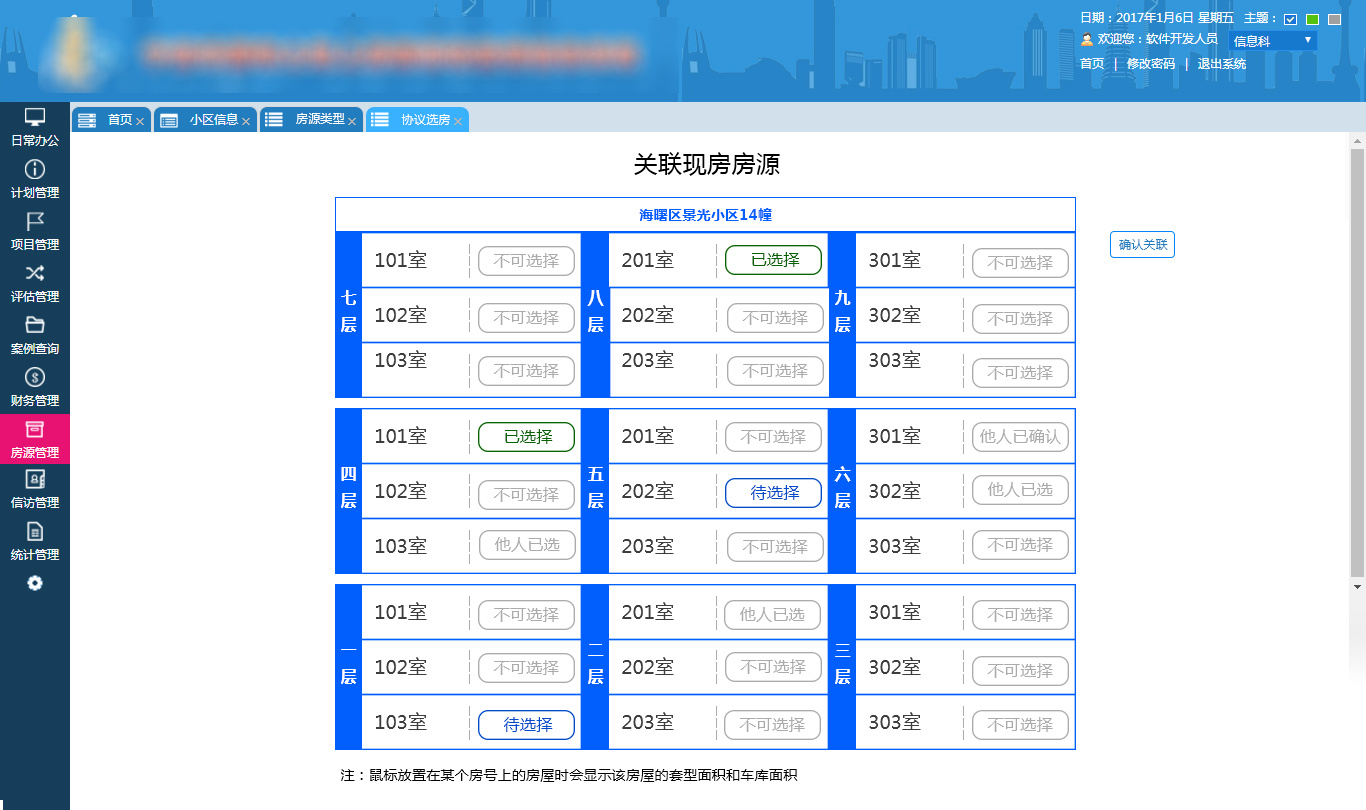
Task: Click the settings gear at sidebar bottom
Action: pyautogui.click(x=34, y=583)
